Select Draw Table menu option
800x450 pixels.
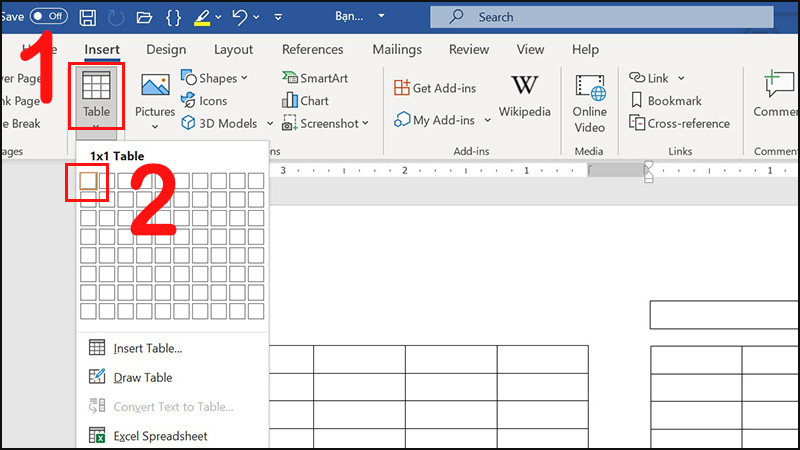(142, 377)
